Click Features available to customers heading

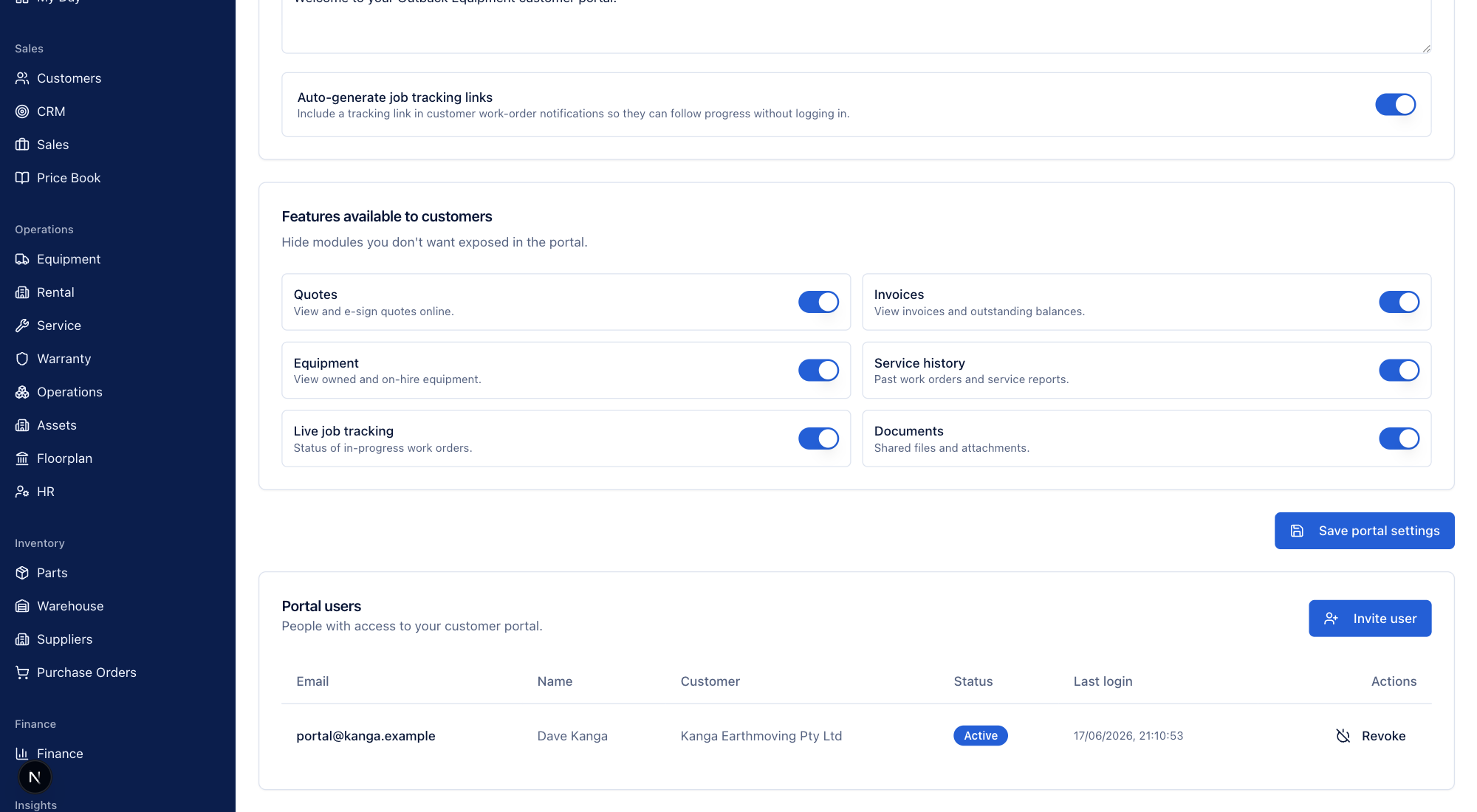click(386, 216)
